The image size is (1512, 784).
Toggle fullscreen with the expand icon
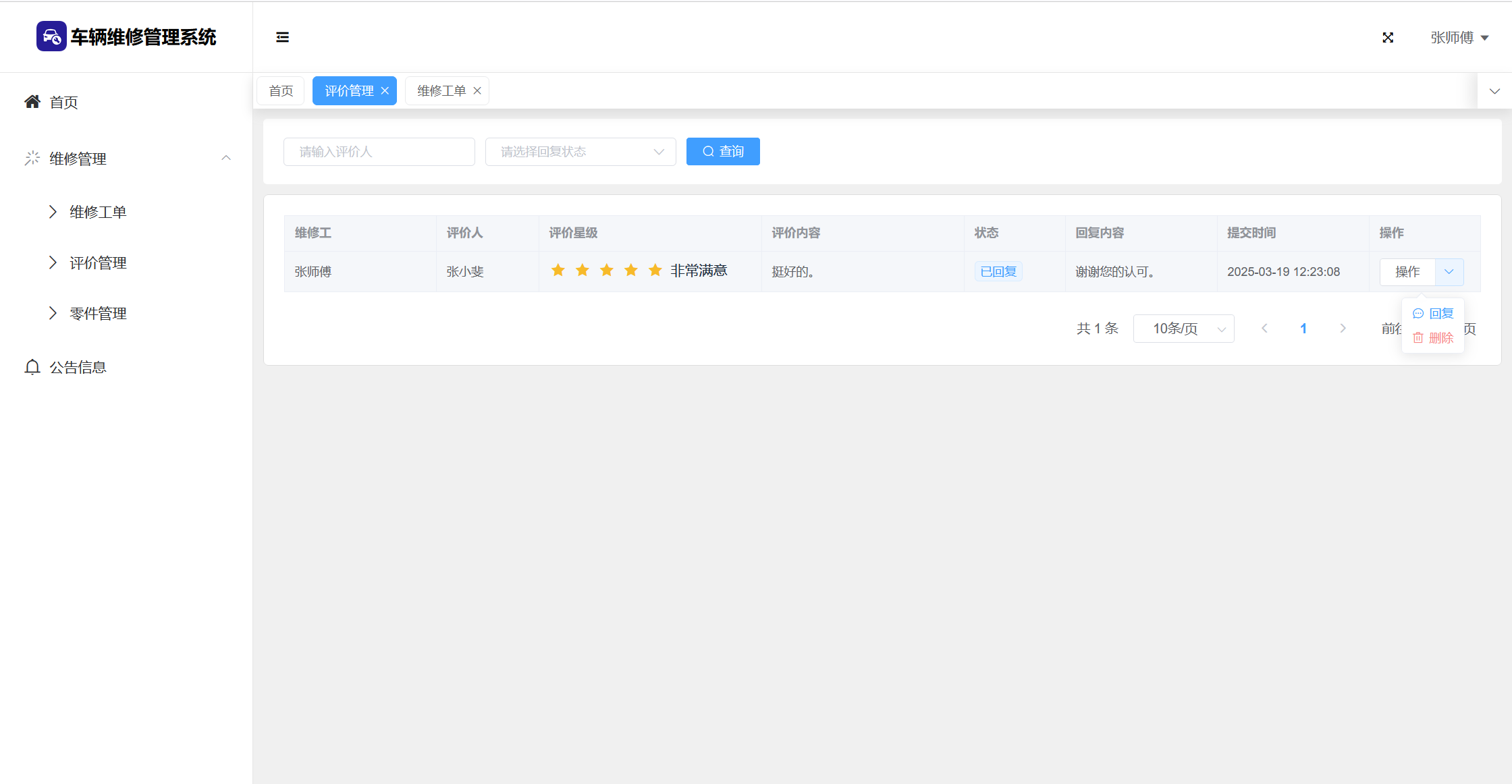pos(1388,38)
